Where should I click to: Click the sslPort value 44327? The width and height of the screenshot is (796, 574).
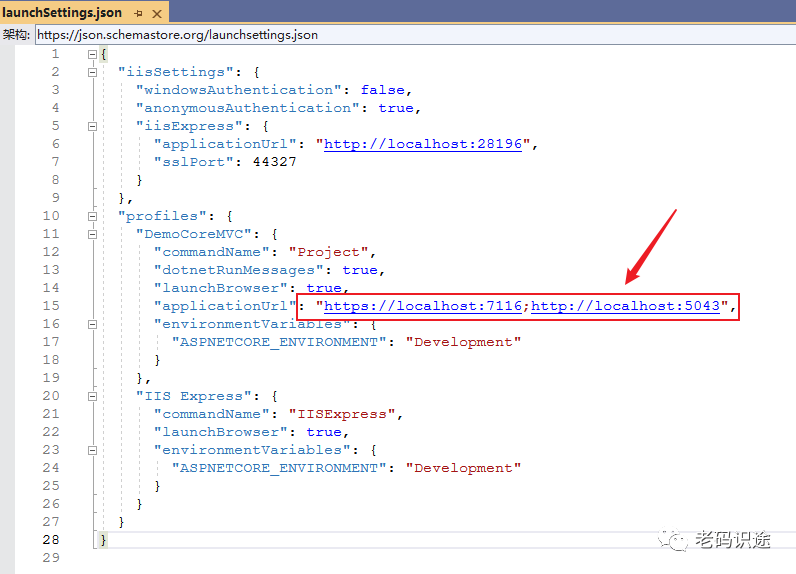tap(275, 162)
